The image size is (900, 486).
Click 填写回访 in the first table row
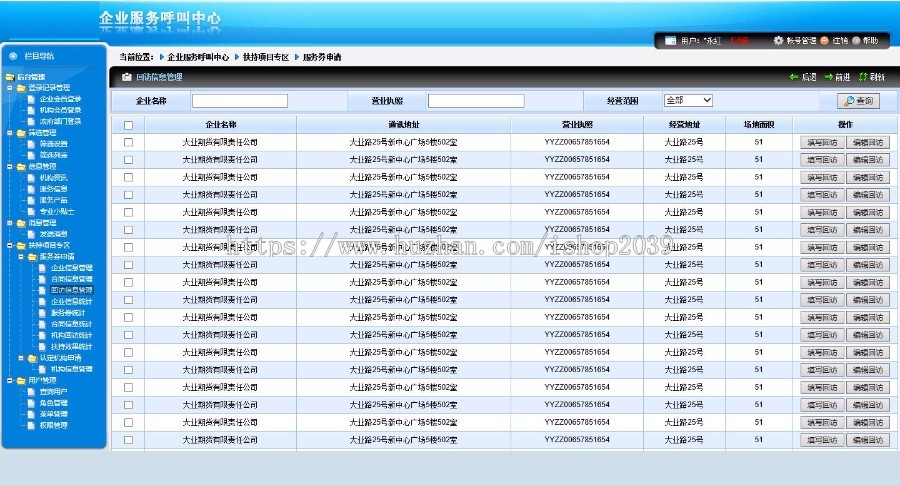point(822,143)
